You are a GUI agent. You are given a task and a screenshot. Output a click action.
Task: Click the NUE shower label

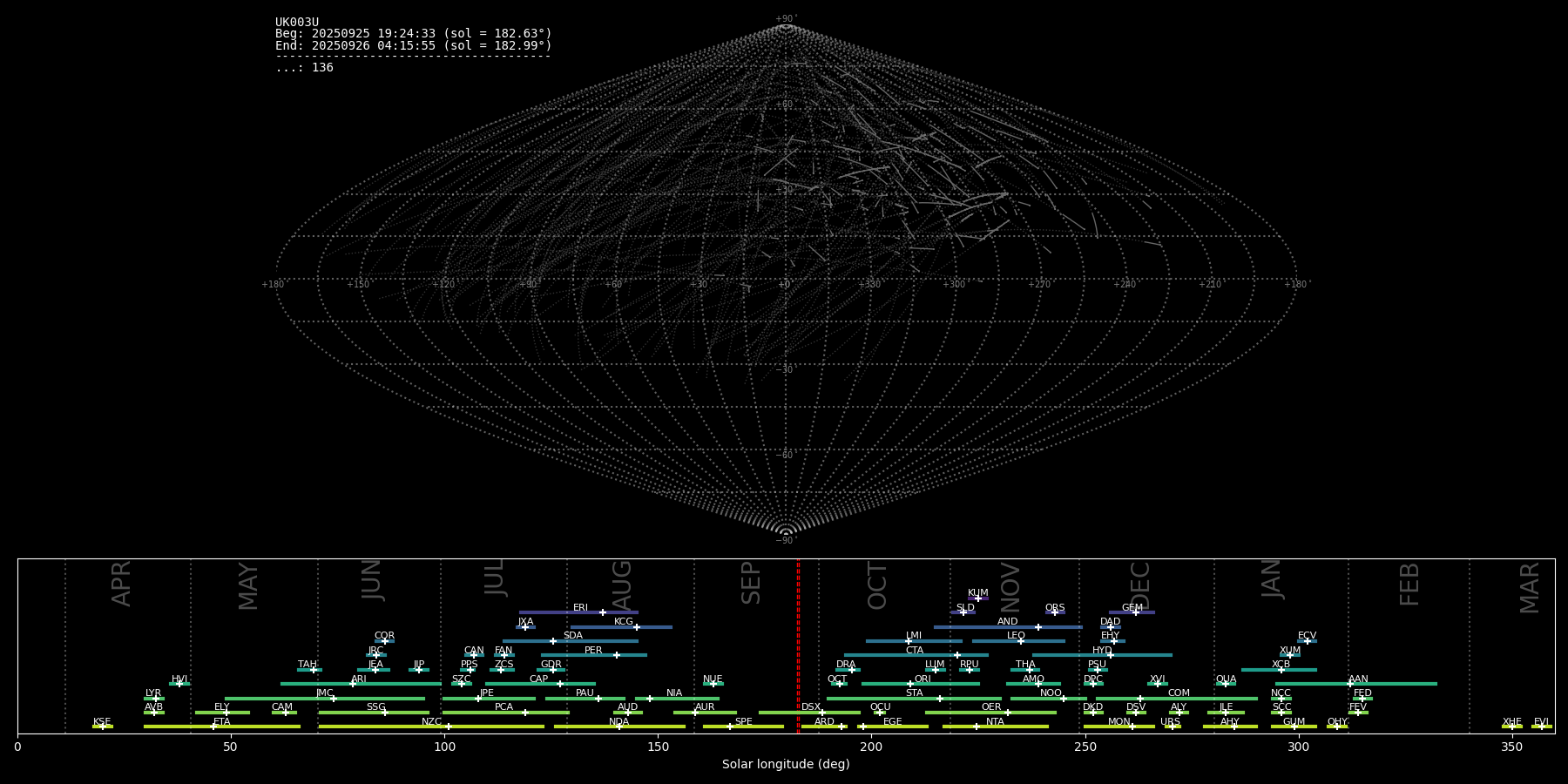[713, 679]
